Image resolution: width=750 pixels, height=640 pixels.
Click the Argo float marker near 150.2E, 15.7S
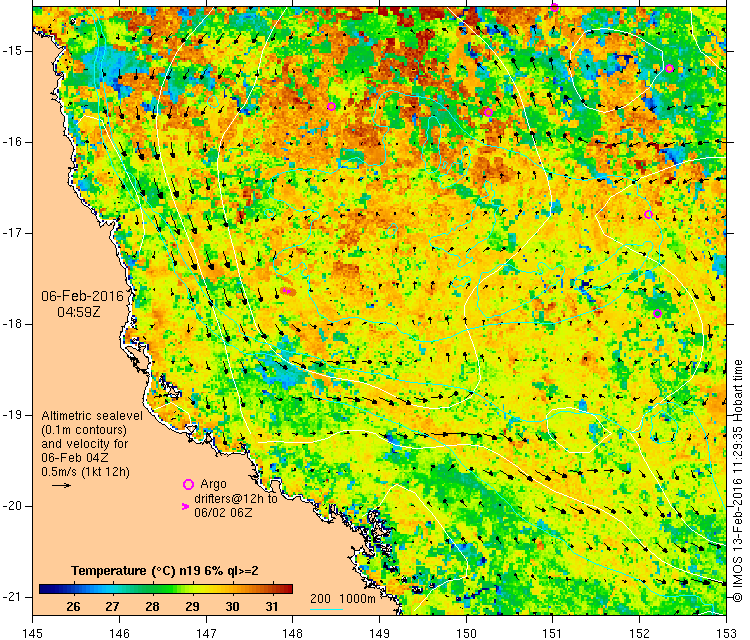[488, 113]
